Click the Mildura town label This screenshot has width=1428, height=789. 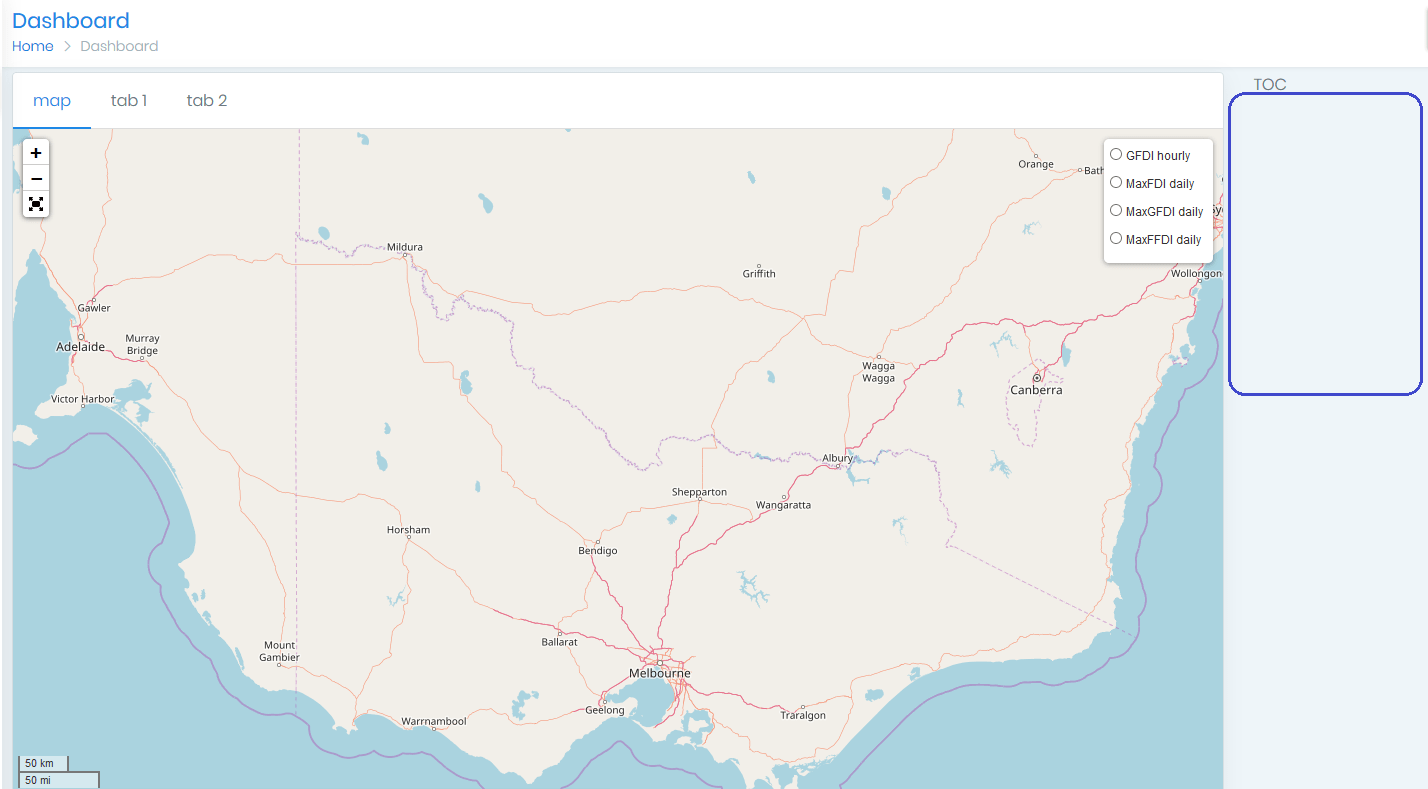[x=405, y=247]
